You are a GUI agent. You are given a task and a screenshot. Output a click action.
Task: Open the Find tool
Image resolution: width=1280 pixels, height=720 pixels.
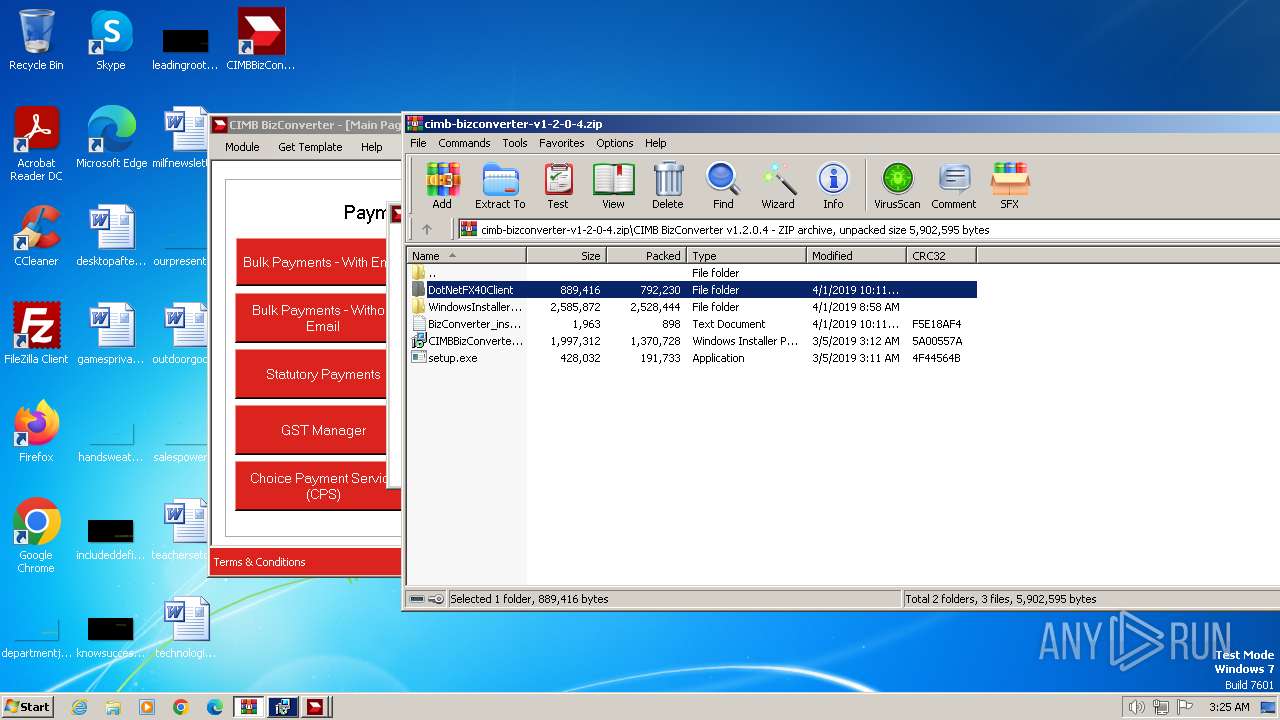[x=723, y=186]
